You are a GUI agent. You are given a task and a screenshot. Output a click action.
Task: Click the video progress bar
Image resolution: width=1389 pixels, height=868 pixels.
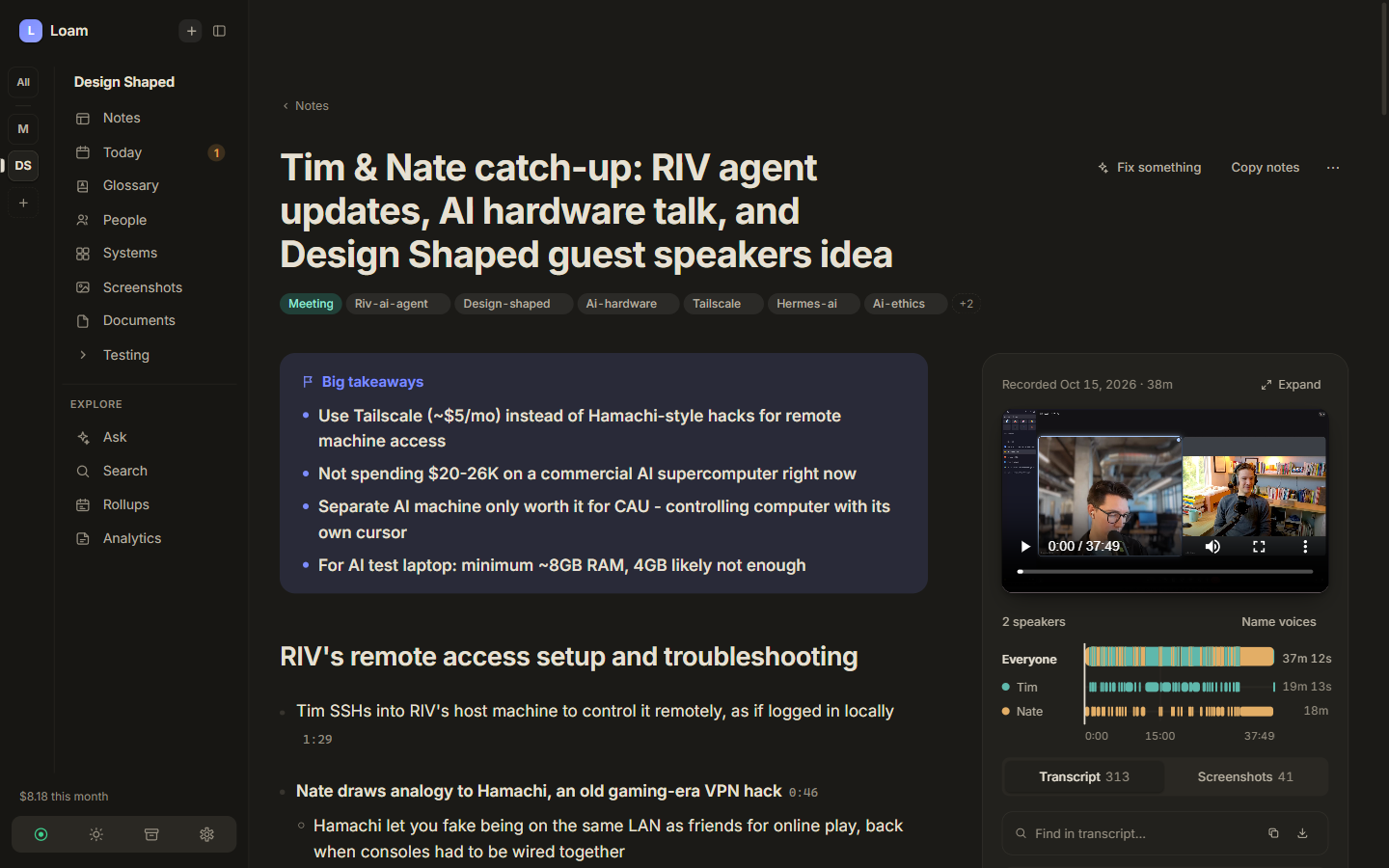[x=1165, y=572]
